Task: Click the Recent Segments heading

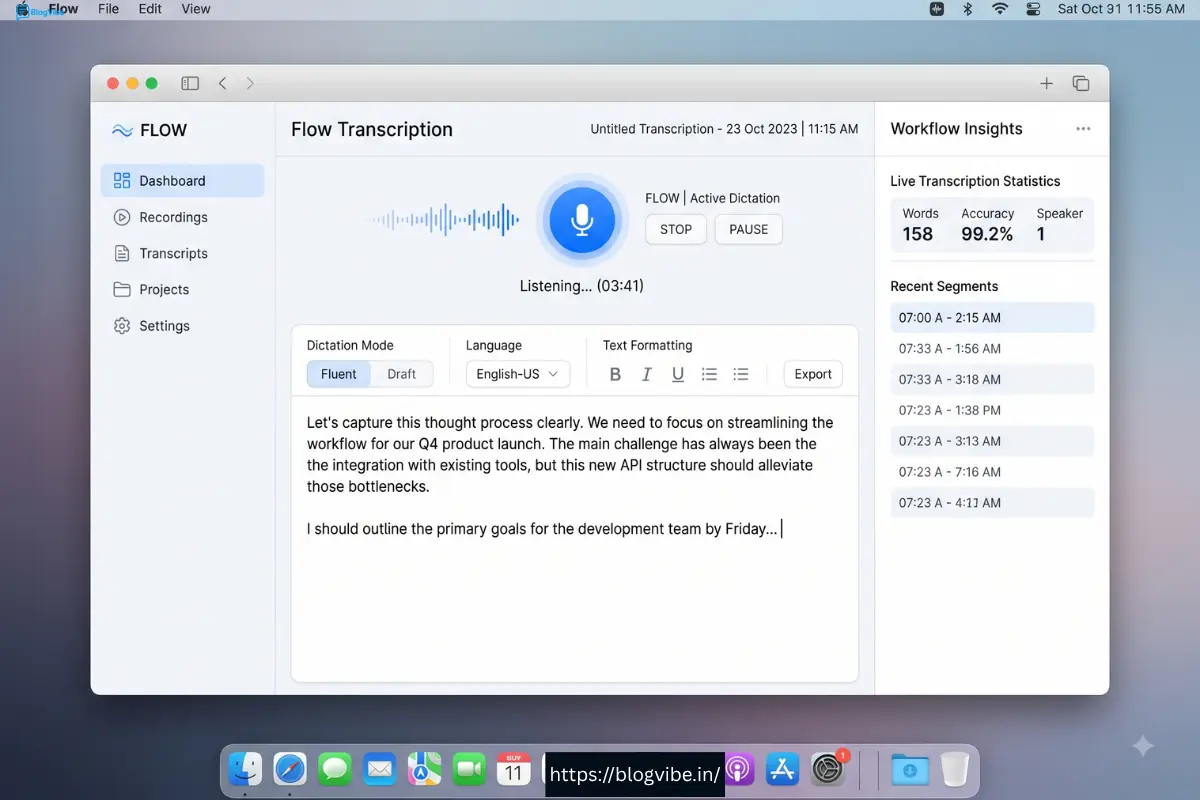Action: click(944, 286)
